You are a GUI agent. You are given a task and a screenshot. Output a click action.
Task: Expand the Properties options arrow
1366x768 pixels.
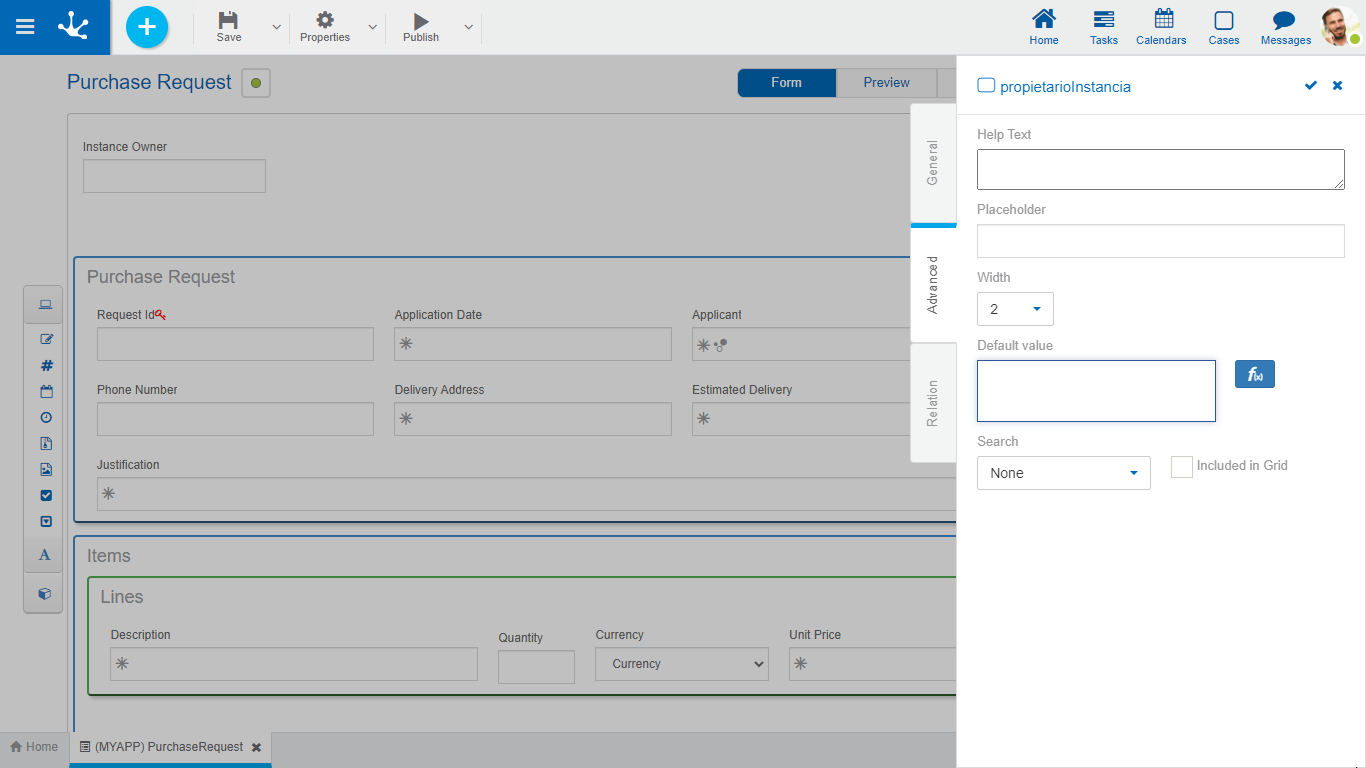coord(373,27)
